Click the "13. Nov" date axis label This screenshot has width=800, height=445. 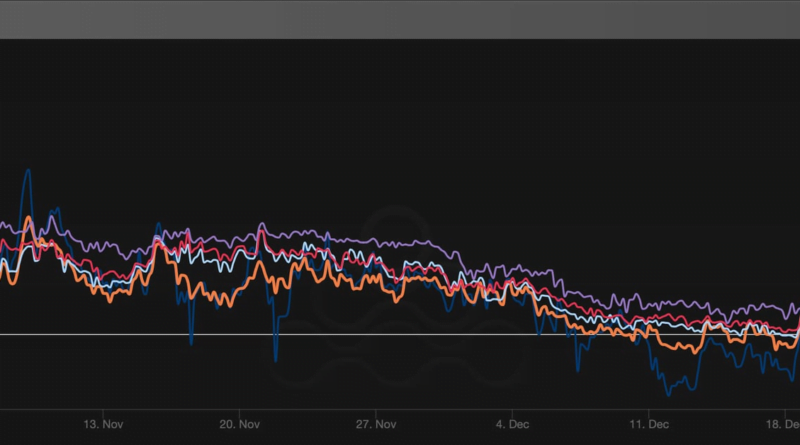[103, 424]
